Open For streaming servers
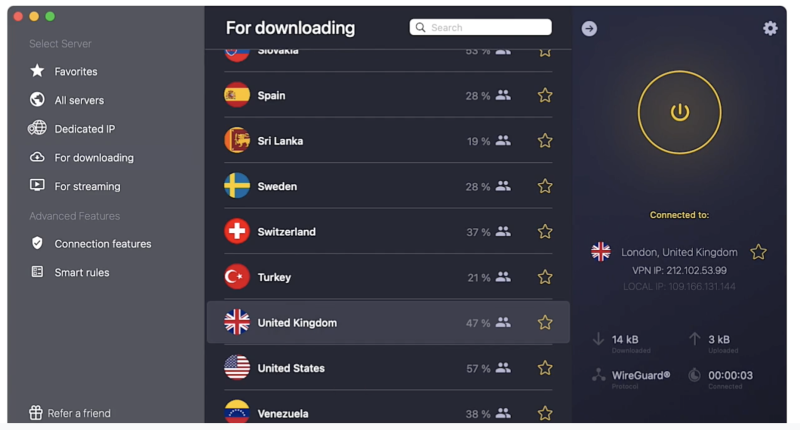The image size is (800, 430). 87,186
